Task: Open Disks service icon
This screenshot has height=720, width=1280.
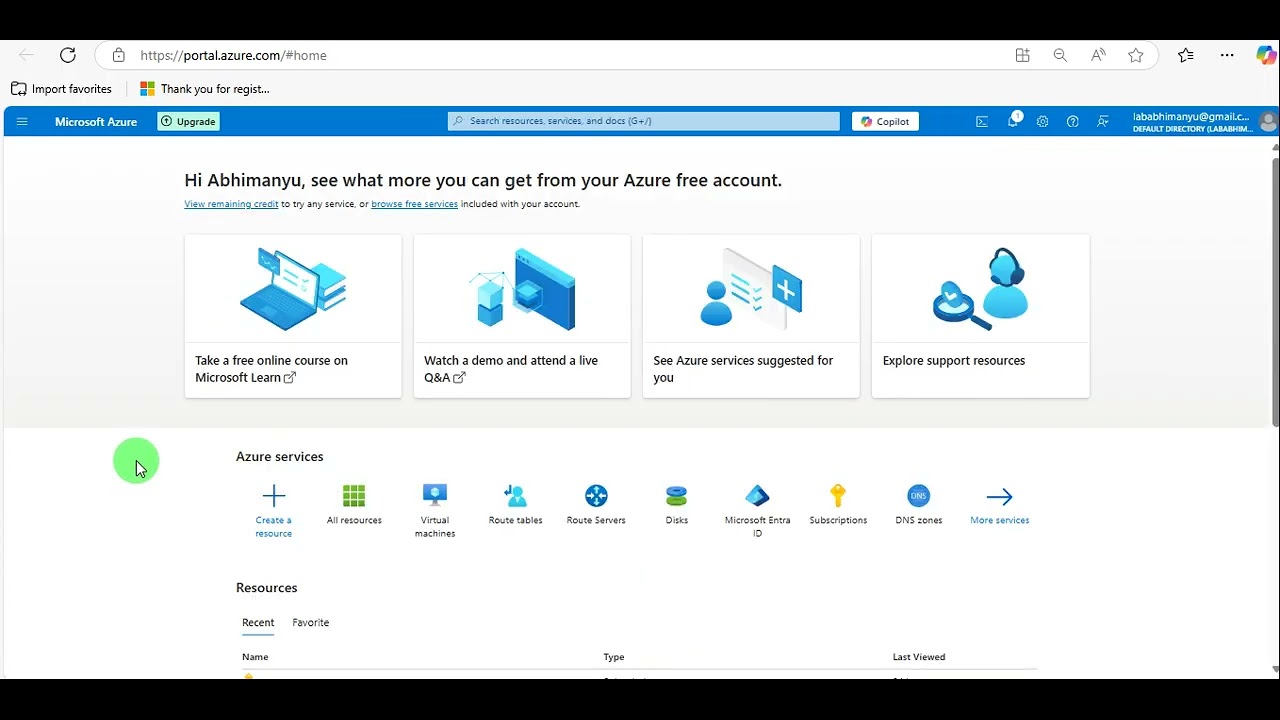Action: coord(677,496)
